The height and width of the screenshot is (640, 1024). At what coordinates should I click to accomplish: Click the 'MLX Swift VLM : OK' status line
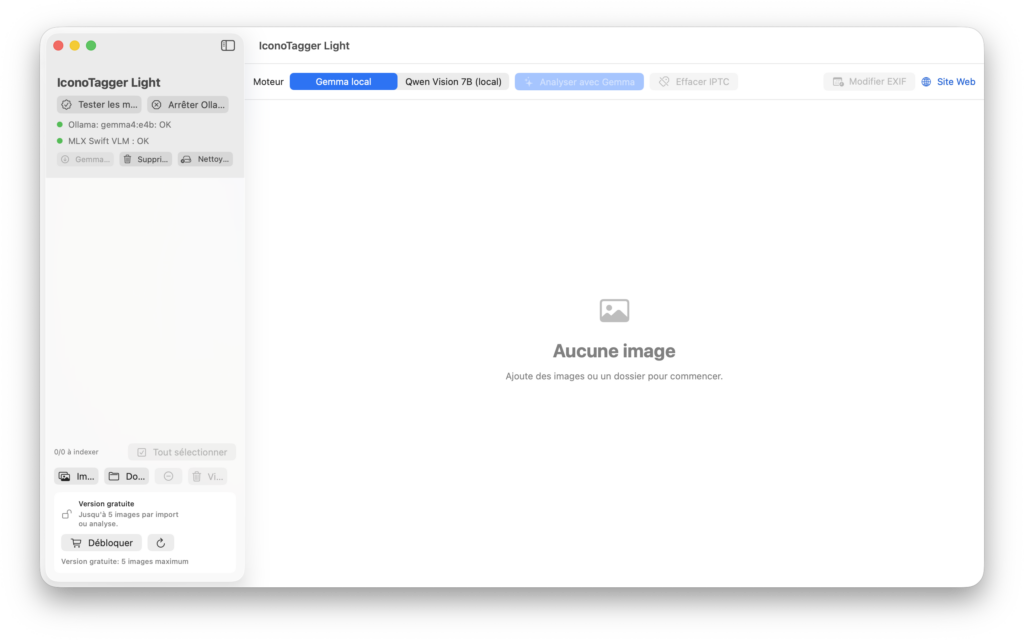point(103,141)
